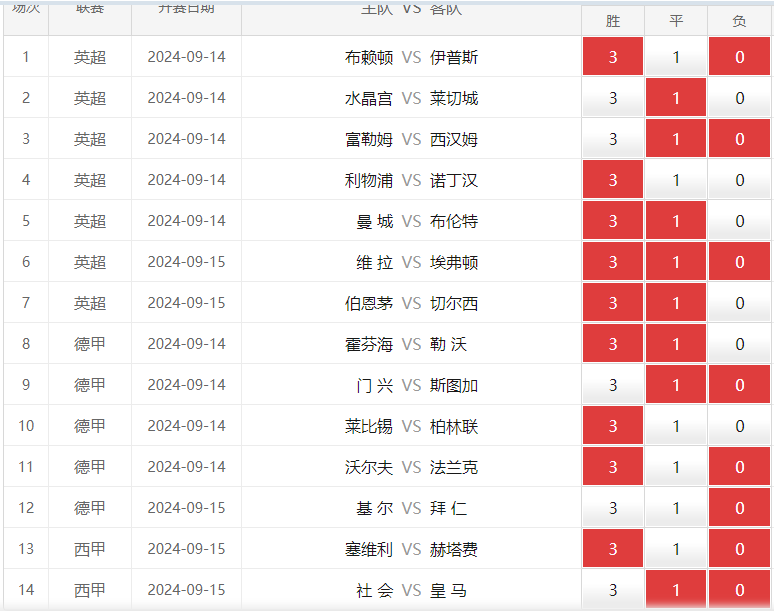Image resolution: width=774 pixels, height=611 pixels.
Task: Select loss (0) for 曼城 VS 布伦特
Action: (739, 220)
